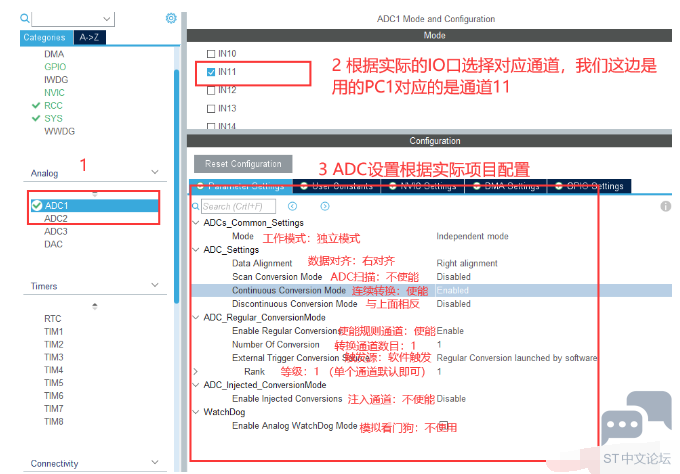Click the Search (Ctrl+F) parameter field
This screenshot has width=680, height=474.
coord(240,206)
